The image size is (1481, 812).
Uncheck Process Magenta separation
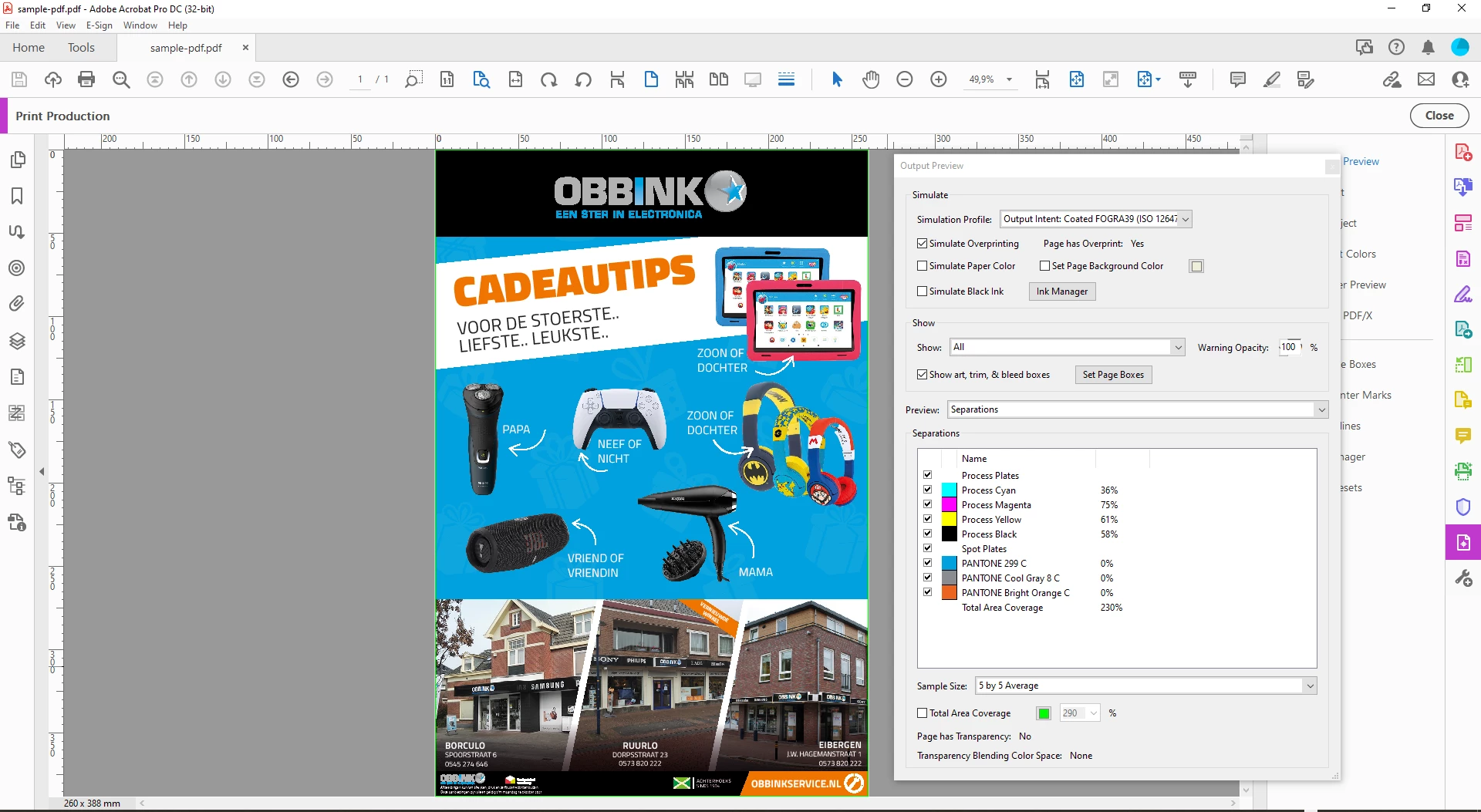pyautogui.click(x=927, y=504)
